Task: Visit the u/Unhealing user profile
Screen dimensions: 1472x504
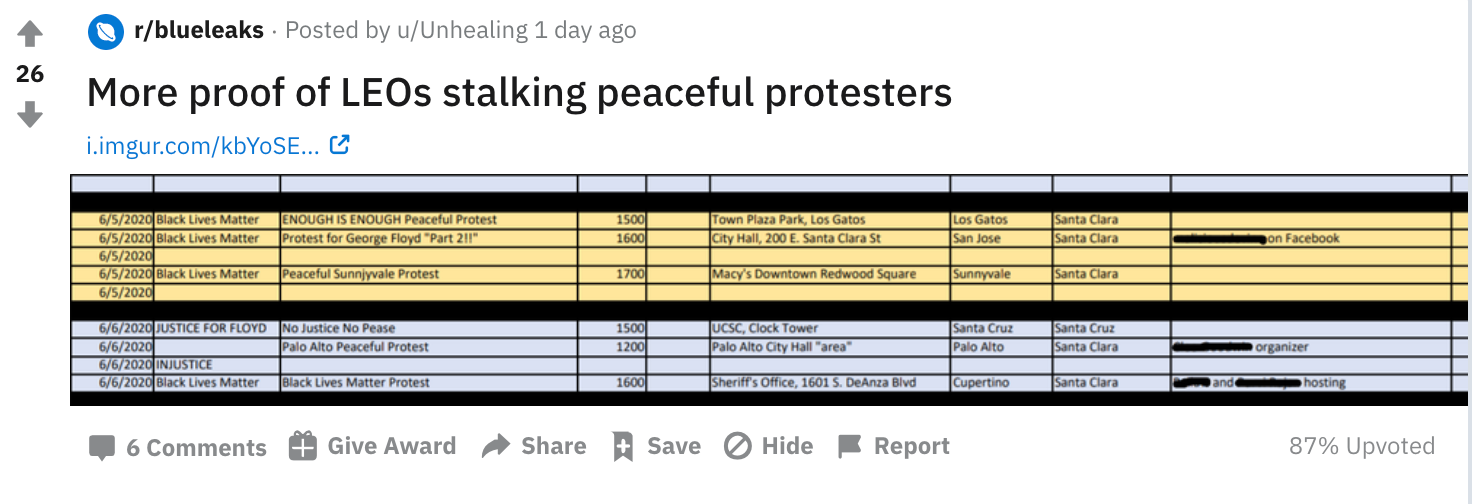Action: point(460,31)
